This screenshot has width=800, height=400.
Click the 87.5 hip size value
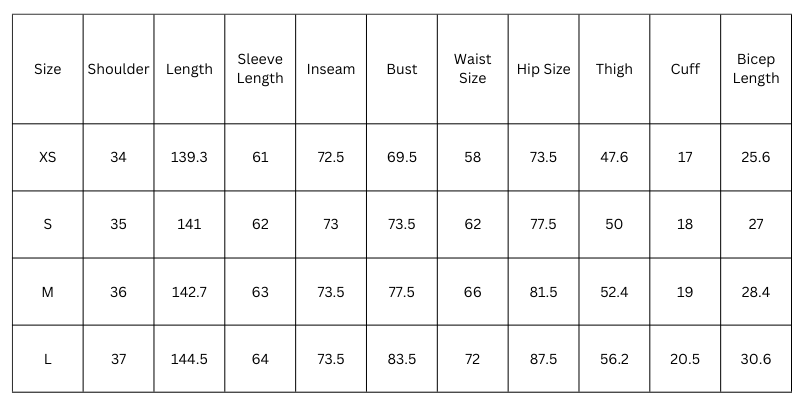pos(543,359)
